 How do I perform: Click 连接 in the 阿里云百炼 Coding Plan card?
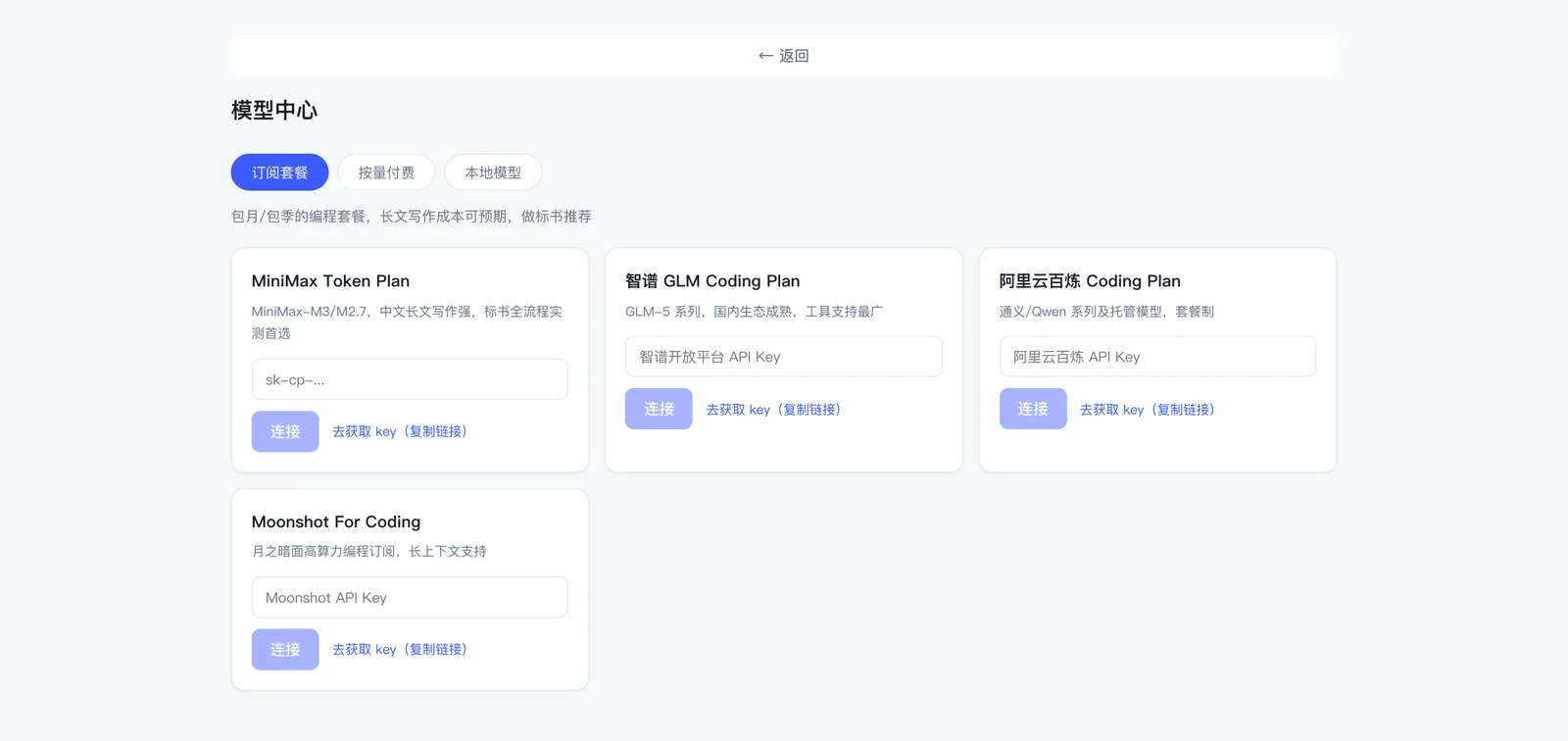tap(1033, 409)
